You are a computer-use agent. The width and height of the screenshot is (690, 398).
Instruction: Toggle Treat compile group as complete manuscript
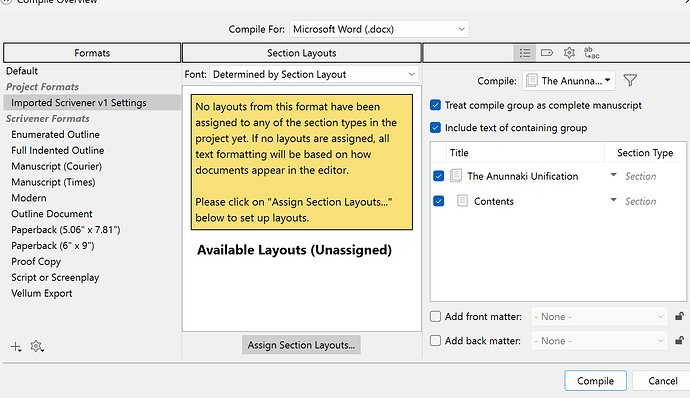pyautogui.click(x=435, y=105)
